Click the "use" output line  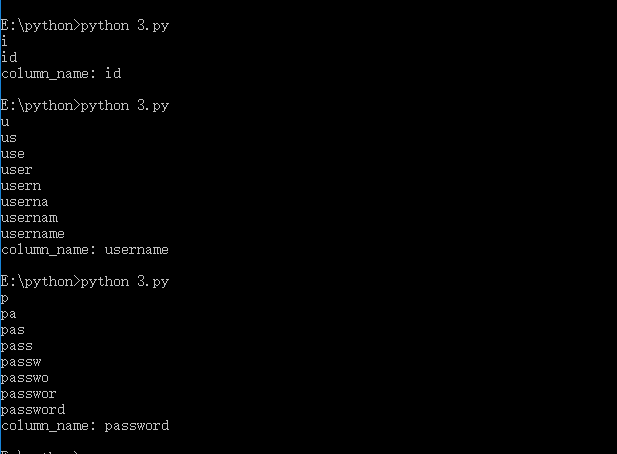click(x=13, y=153)
